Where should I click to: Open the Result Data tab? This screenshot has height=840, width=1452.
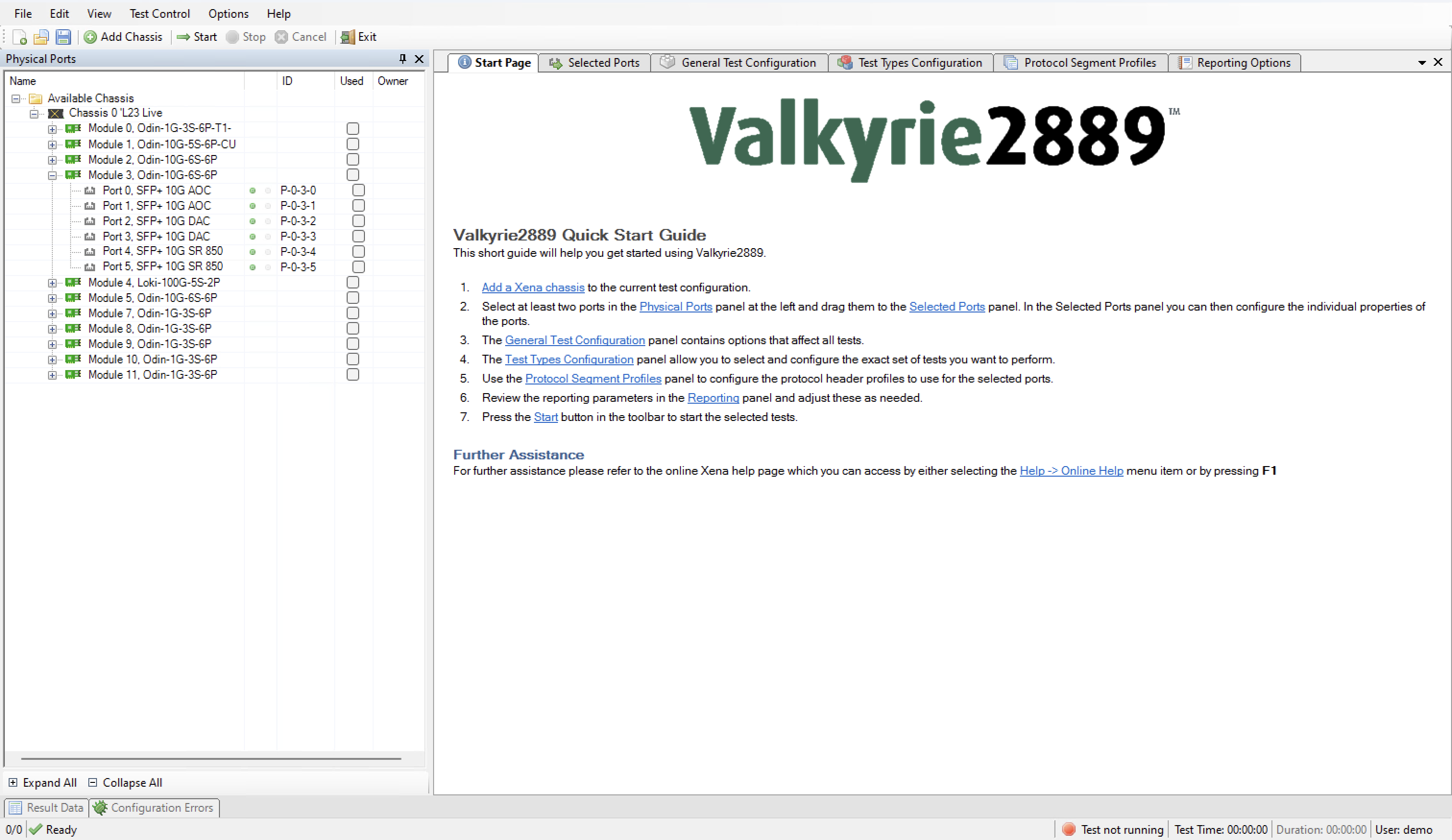pyautogui.click(x=47, y=808)
